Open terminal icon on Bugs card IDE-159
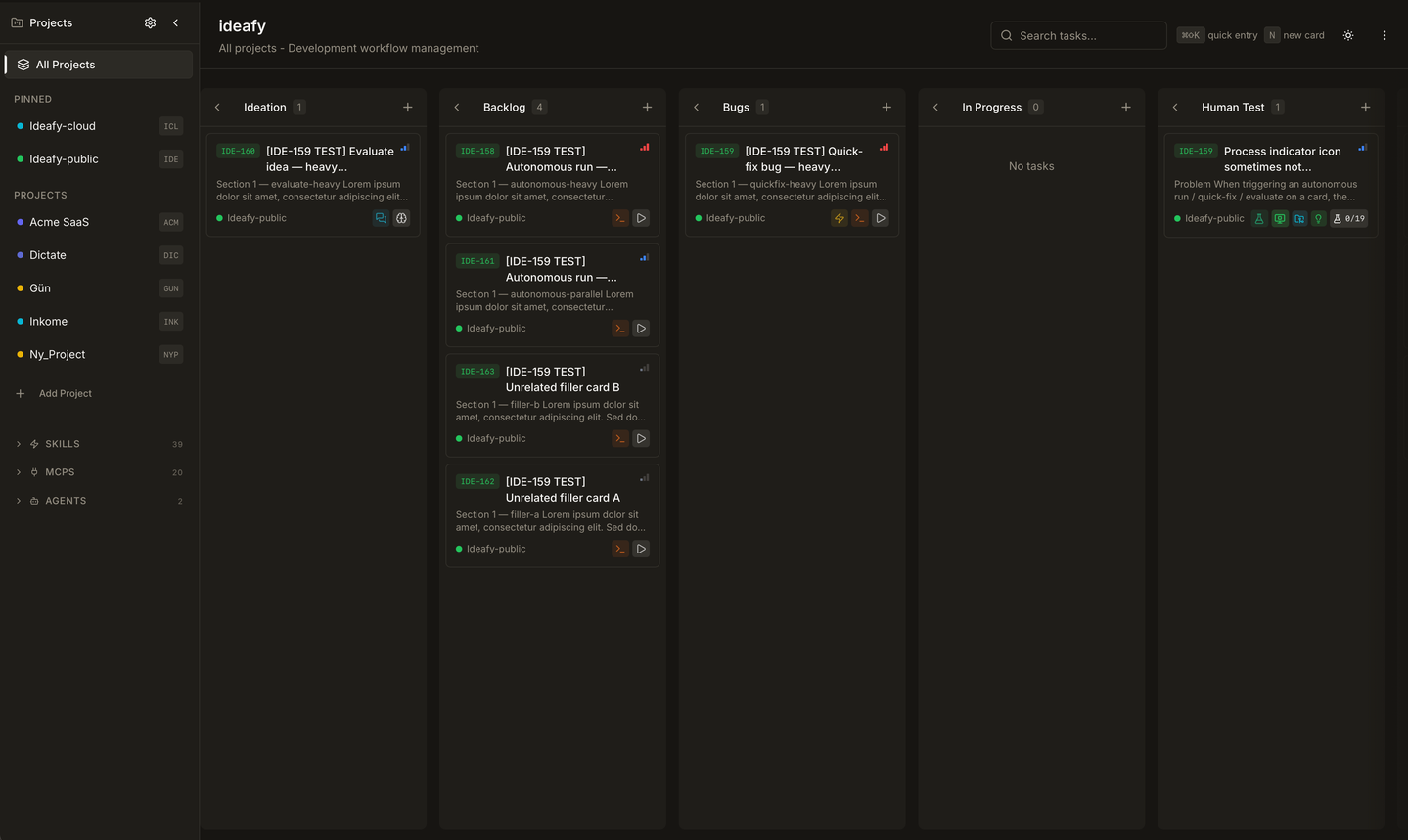 pyautogui.click(x=859, y=218)
